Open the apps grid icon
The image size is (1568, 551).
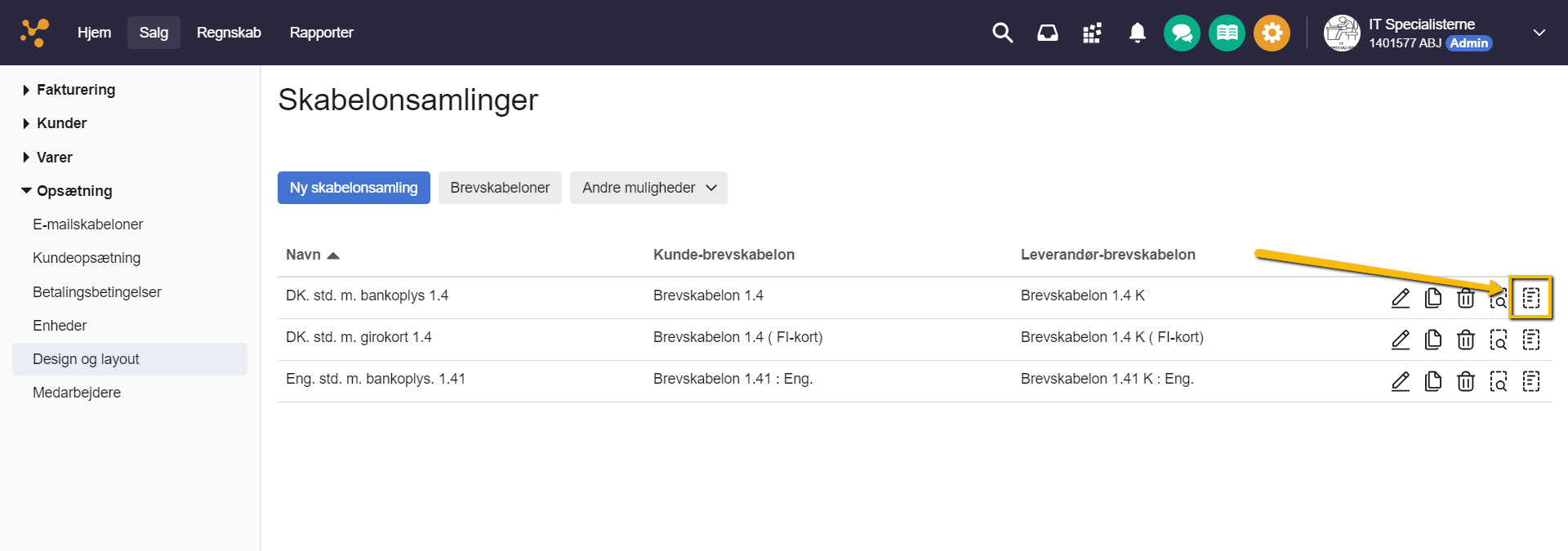1092,33
